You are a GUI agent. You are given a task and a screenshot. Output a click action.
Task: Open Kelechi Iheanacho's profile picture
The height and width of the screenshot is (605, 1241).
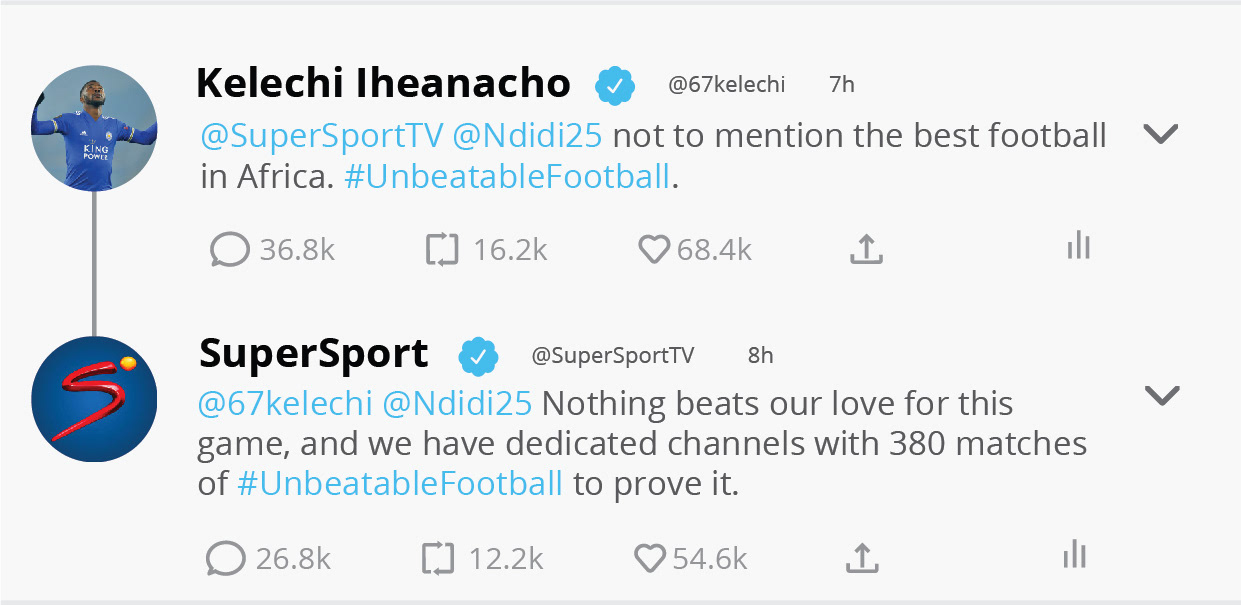click(94, 128)
